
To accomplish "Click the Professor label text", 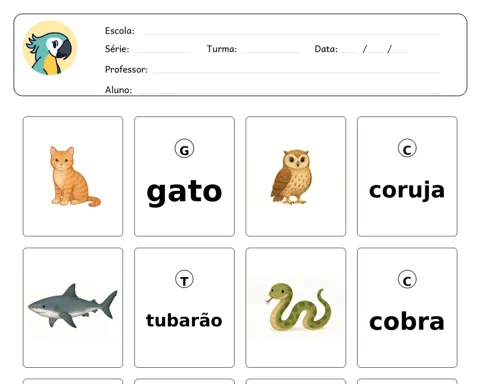I will pos(126,70).
